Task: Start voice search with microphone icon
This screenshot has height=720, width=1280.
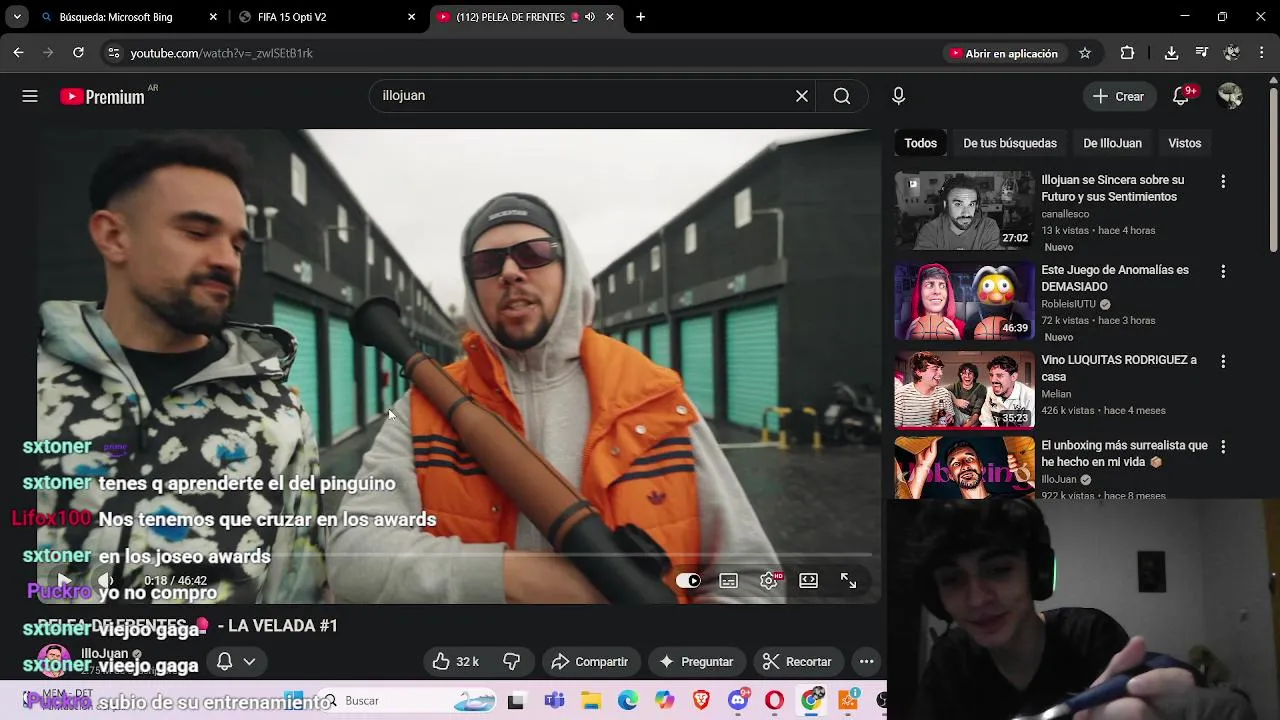Action: [x=898, y=96]
